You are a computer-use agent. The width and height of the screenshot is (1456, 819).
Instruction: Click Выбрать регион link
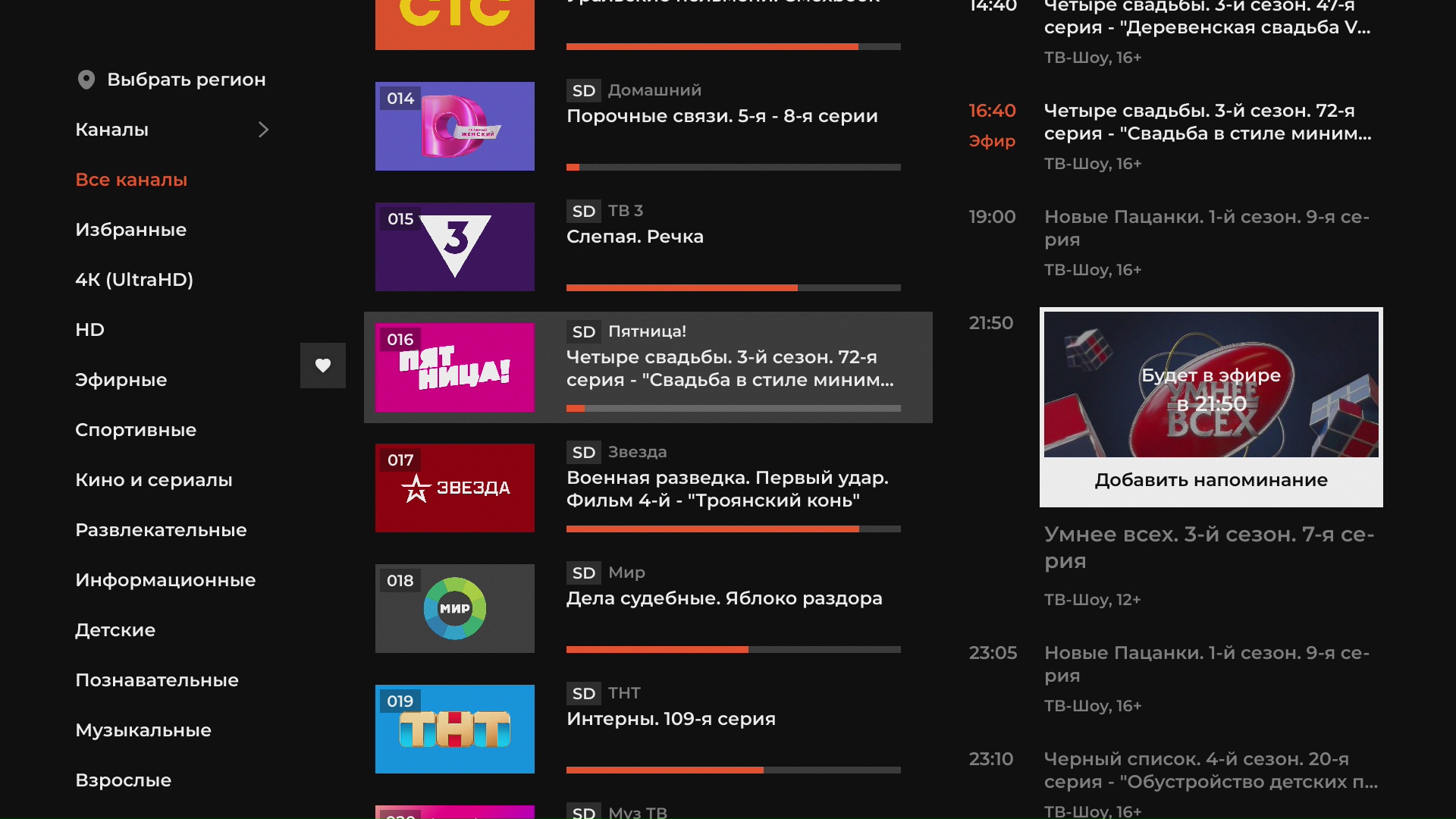(187, 80)
